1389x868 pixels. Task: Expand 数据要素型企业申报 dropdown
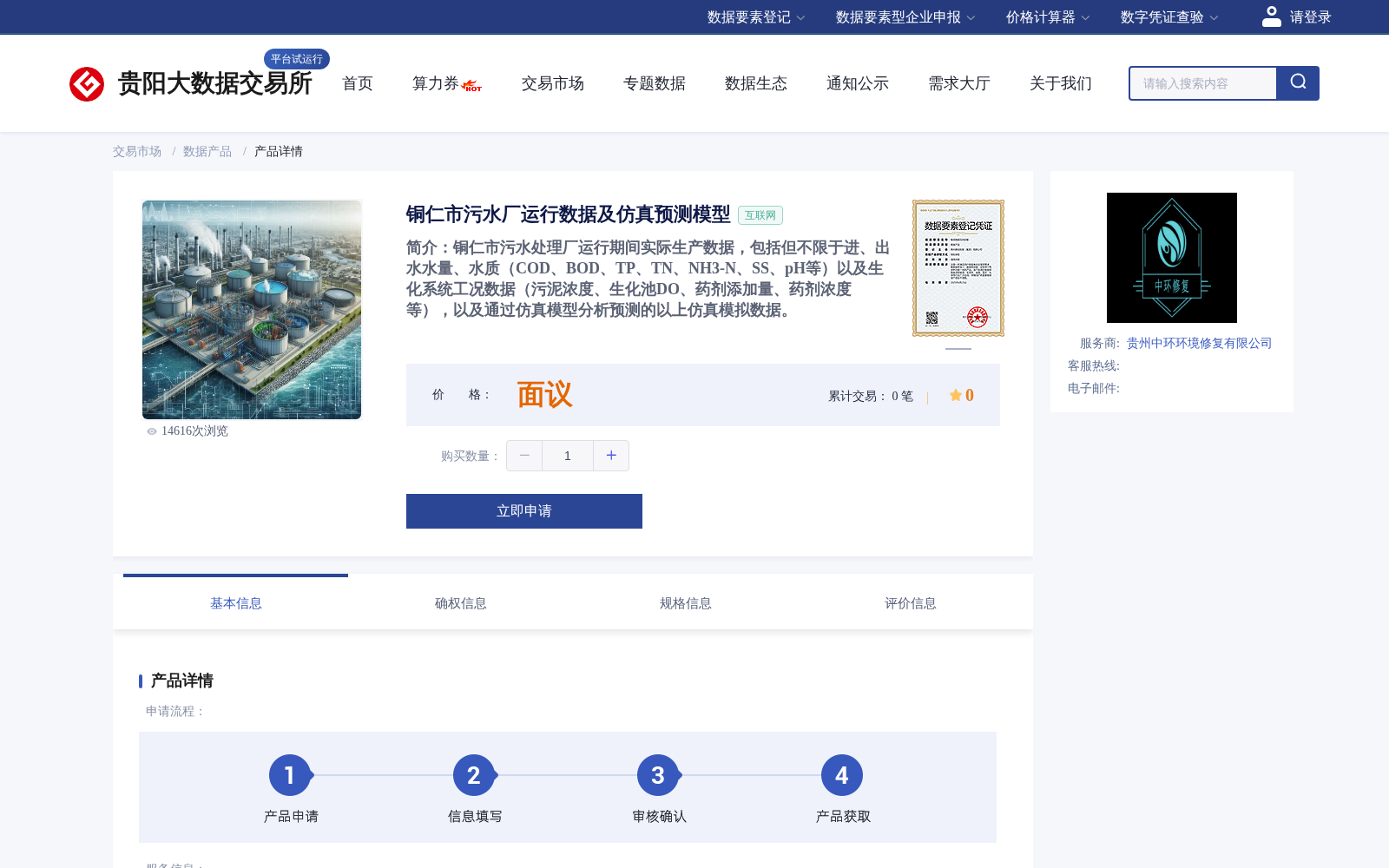pyautogui.click(x=905, y=17)
